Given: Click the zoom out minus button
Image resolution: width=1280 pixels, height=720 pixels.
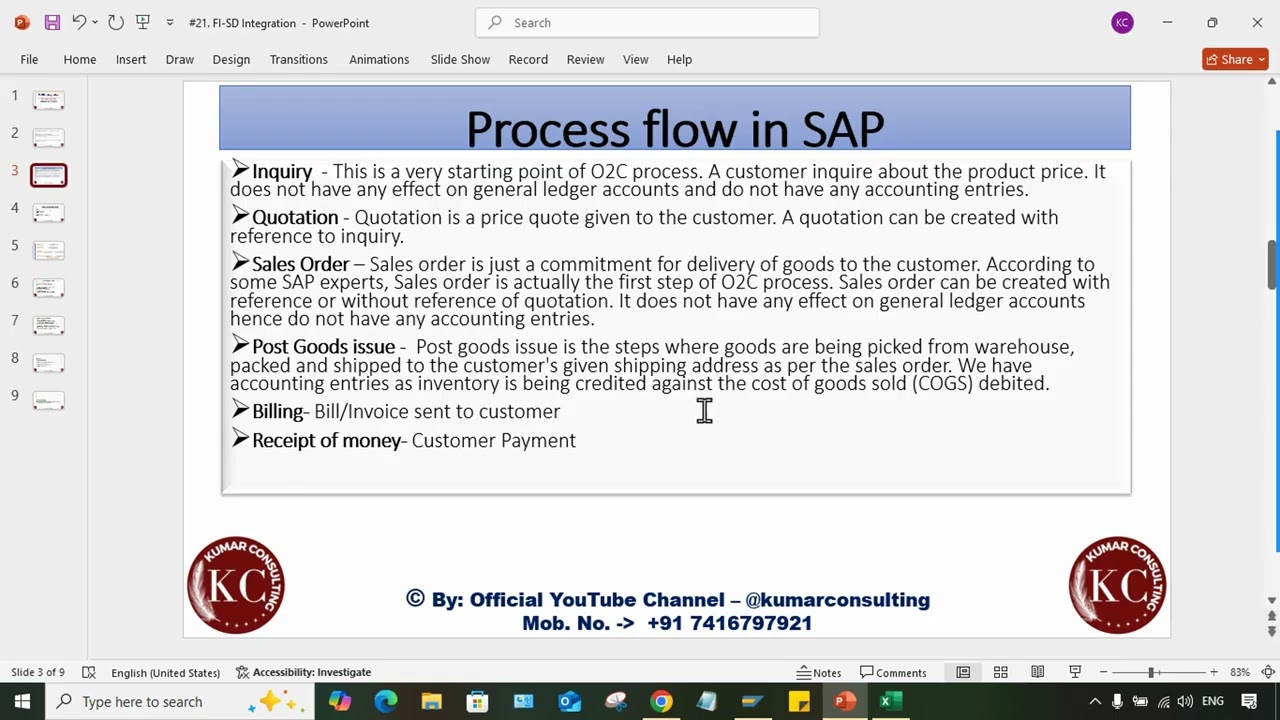Looking at the screenshot, I should [x=1103, y=672].
